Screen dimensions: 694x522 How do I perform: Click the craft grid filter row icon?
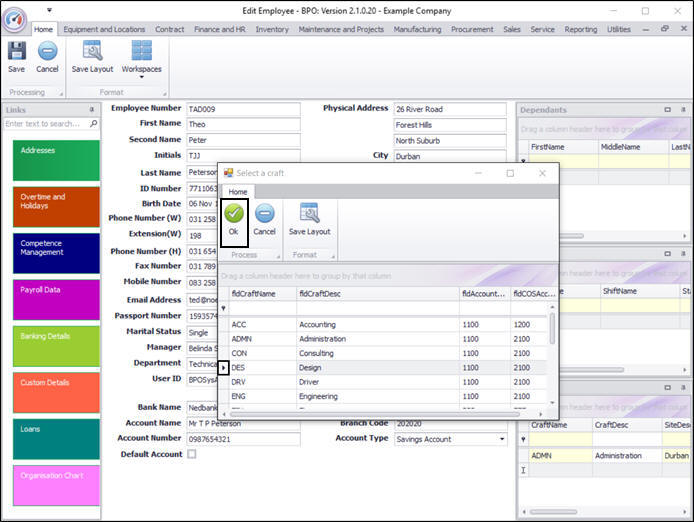pos(224,308)
